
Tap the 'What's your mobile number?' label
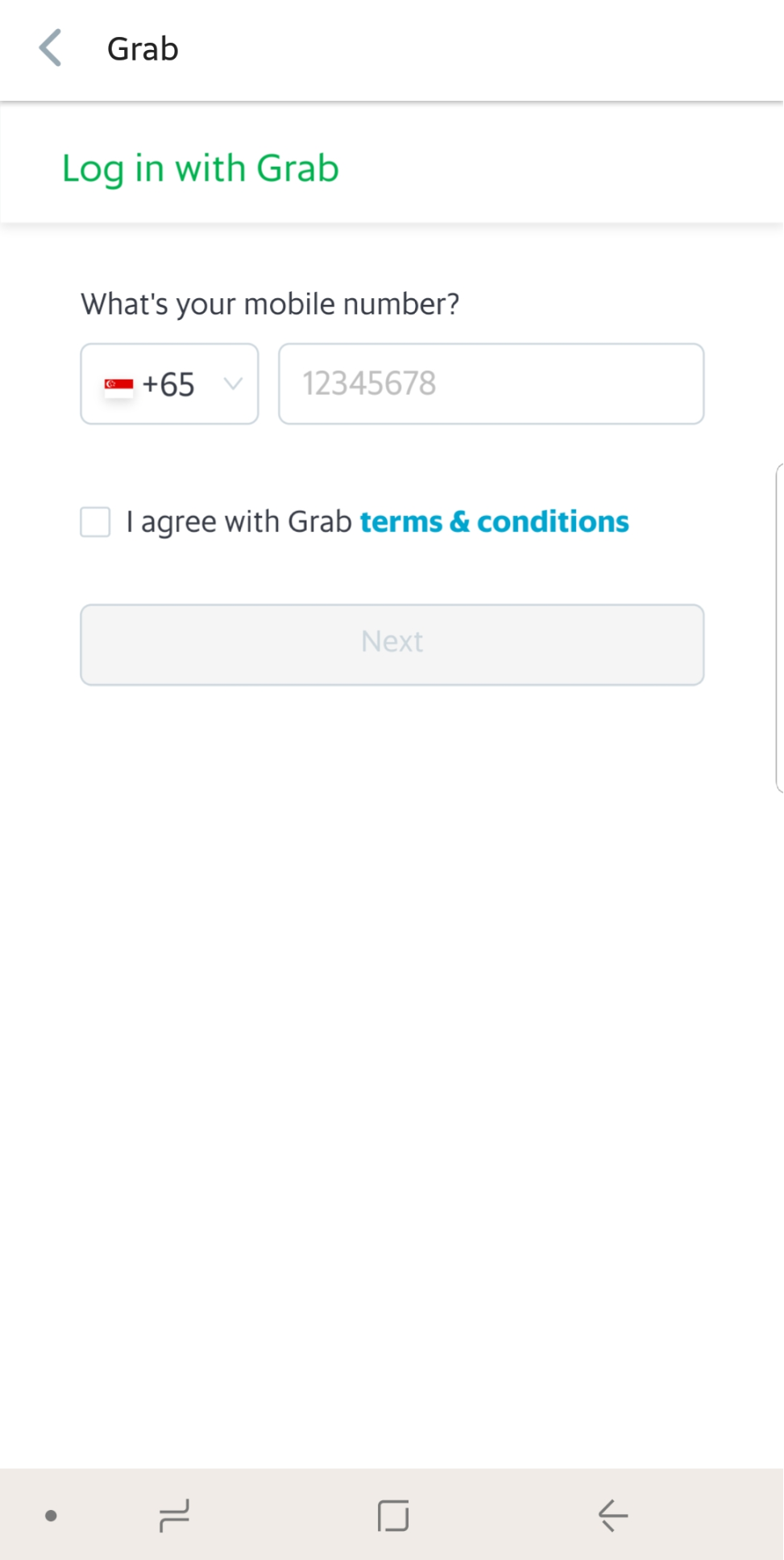[x=270, y=304]
